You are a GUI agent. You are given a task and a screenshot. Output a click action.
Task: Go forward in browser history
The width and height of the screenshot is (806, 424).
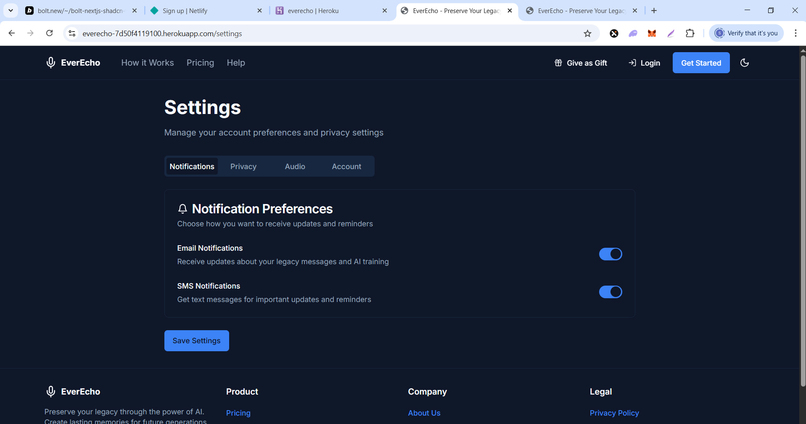[30, 33]
